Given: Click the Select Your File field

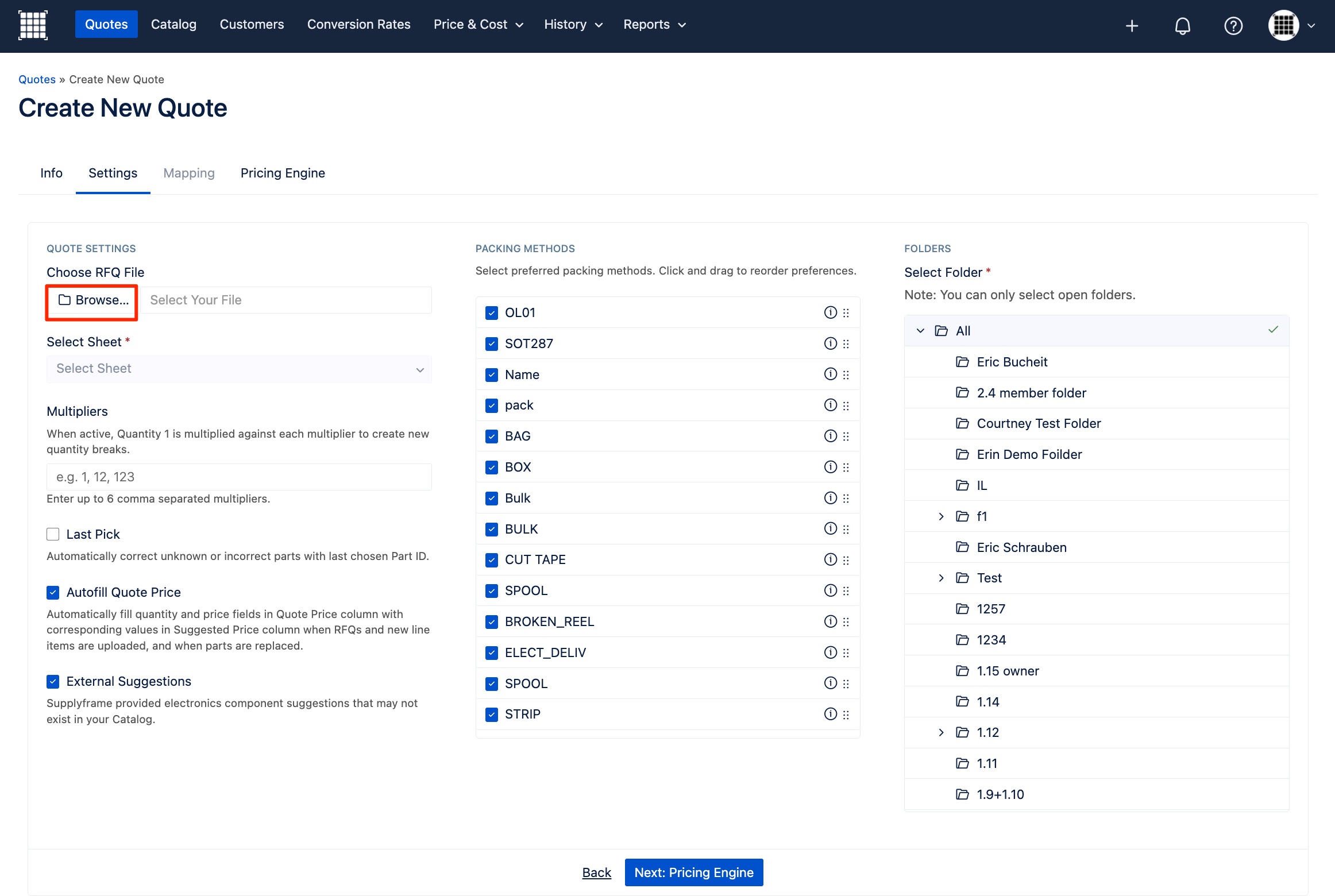Looking at the screenshot, I should pos(285,300).
